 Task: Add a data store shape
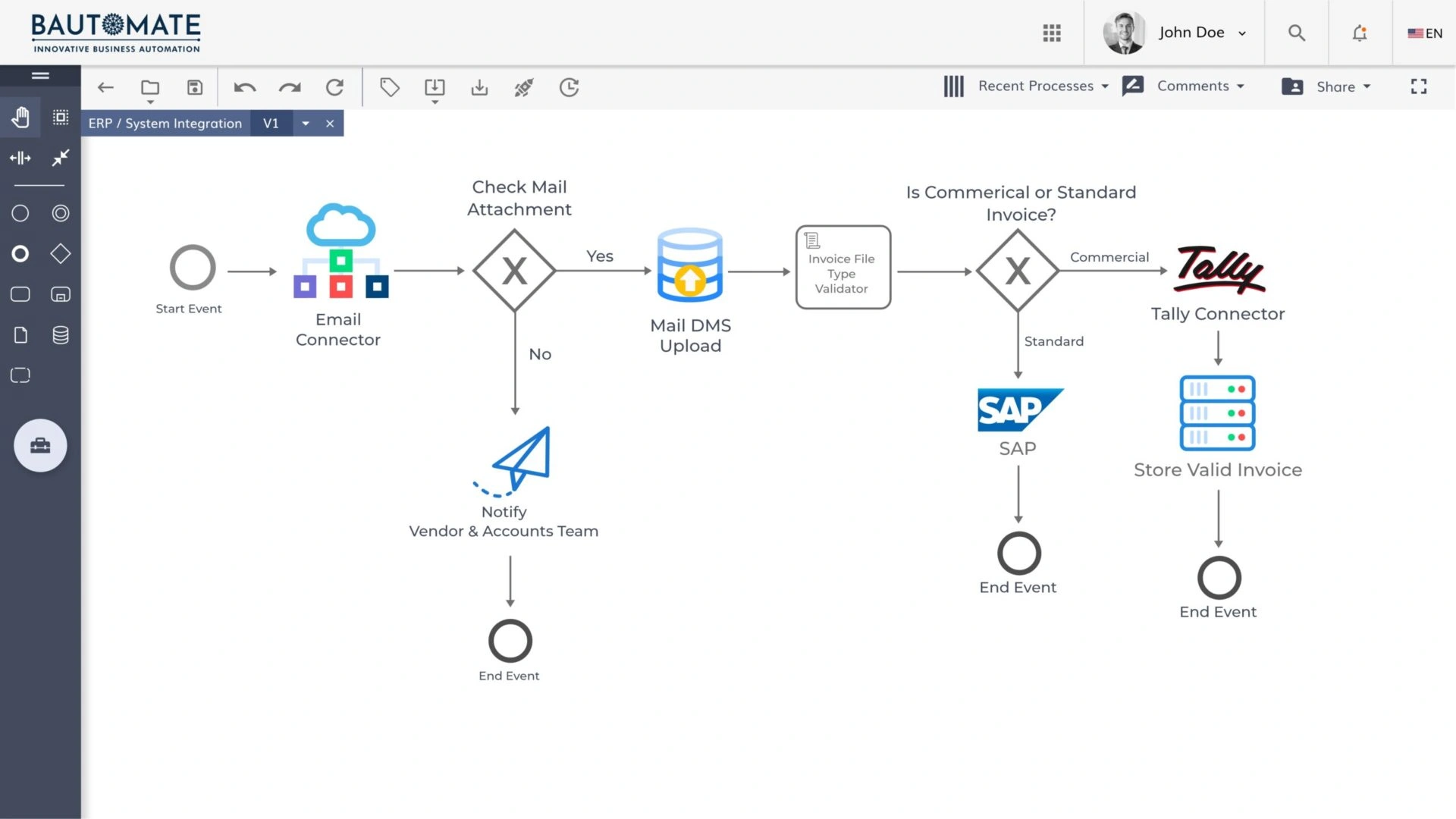click(61, 335)
